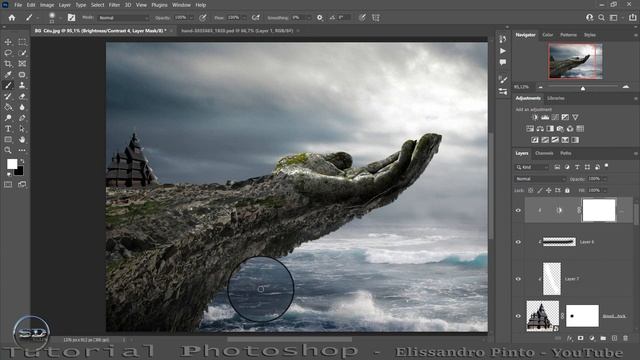
Task: Click the Navigator zoom-out button
Action: click(540, 87)
